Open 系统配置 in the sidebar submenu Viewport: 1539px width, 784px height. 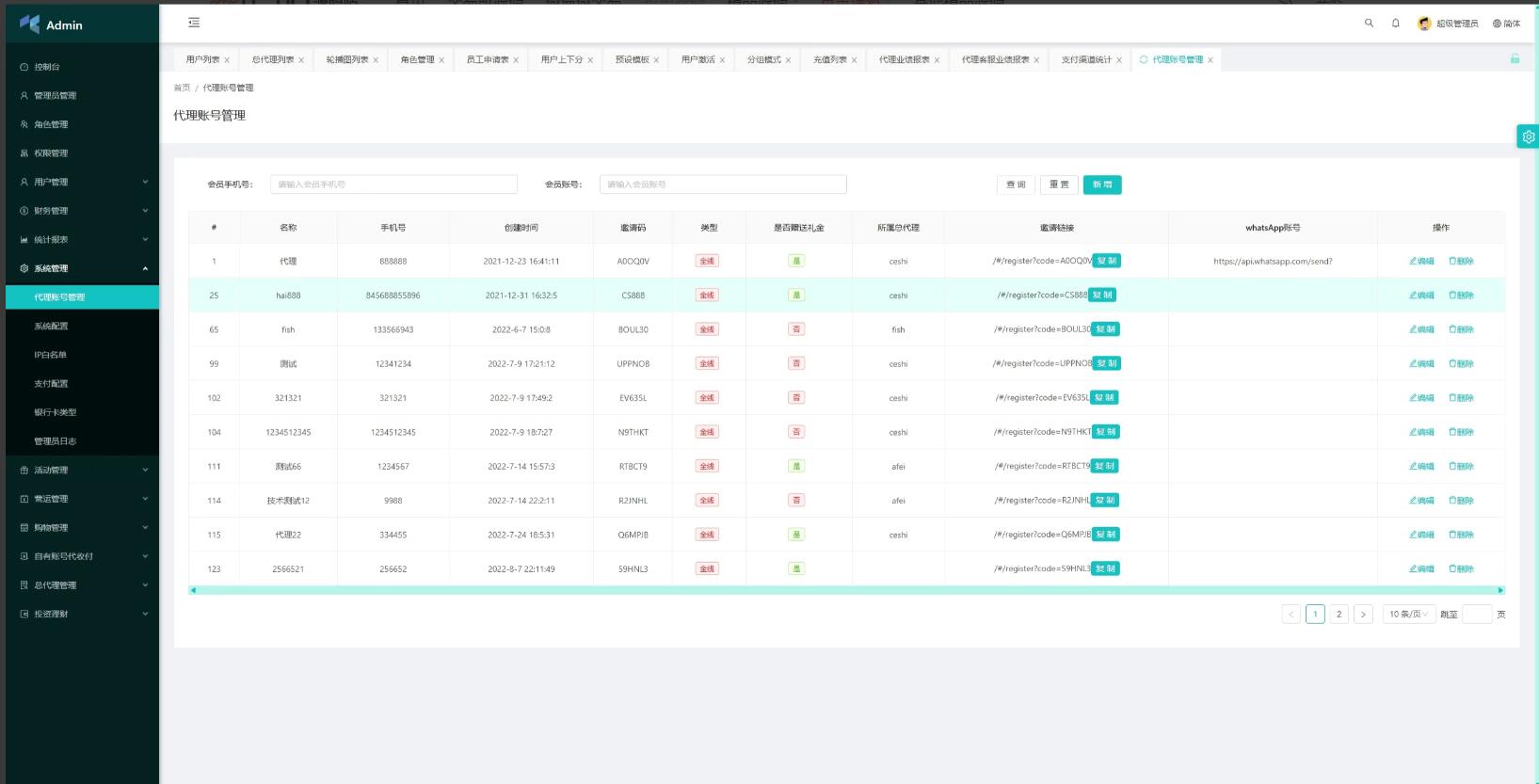[51, 326]
